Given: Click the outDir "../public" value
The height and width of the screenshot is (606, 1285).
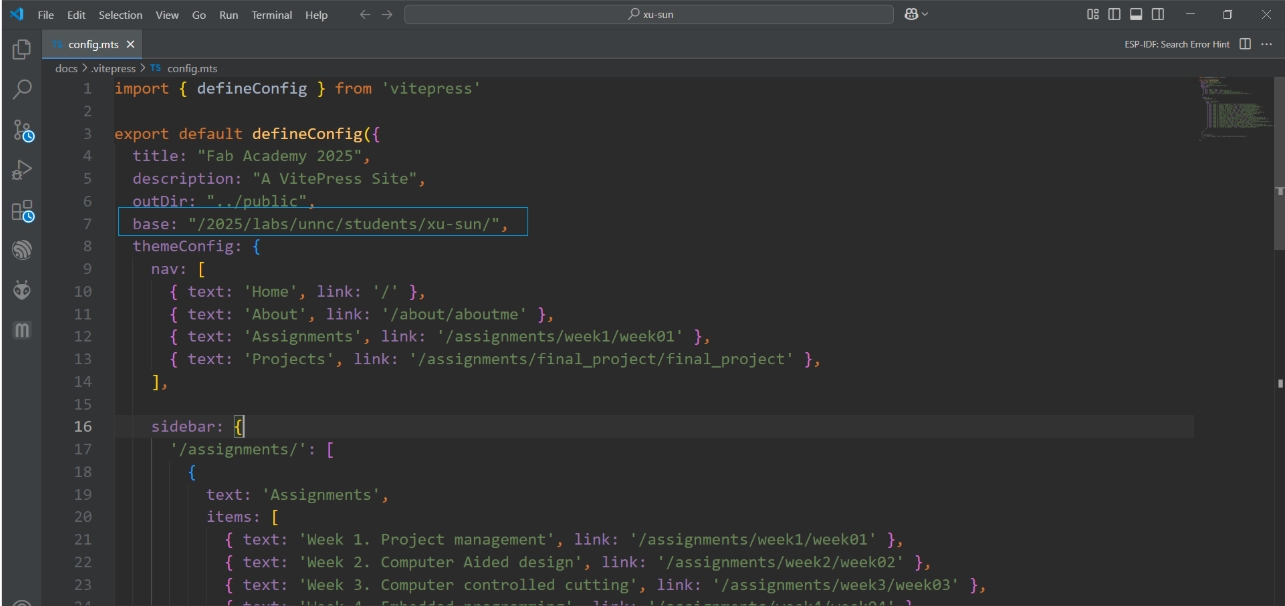Looking at the screenshot, I should click(261, 201).
